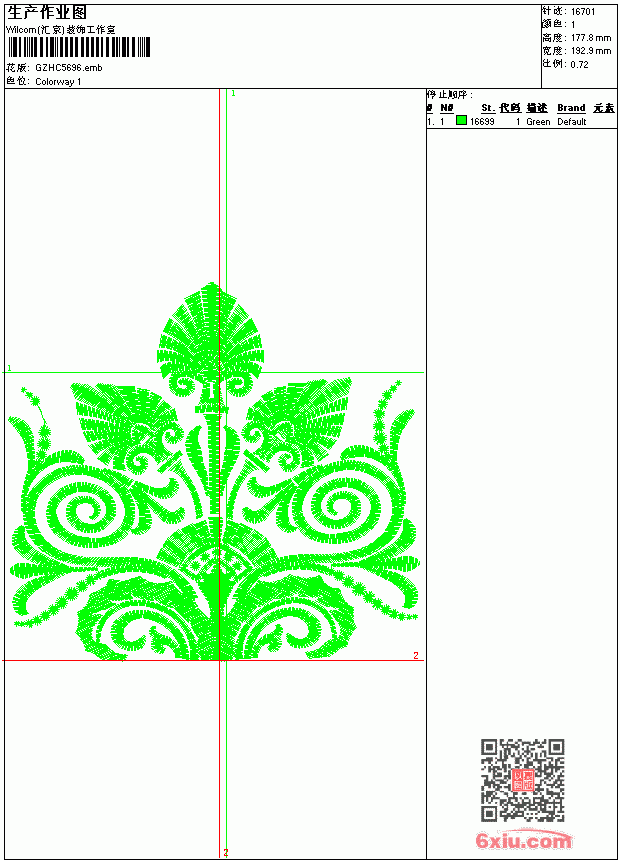Click the barcode under the Wilcom studio name
The height and width of the screenshot is (860, 620).
[x=78, y=47]
